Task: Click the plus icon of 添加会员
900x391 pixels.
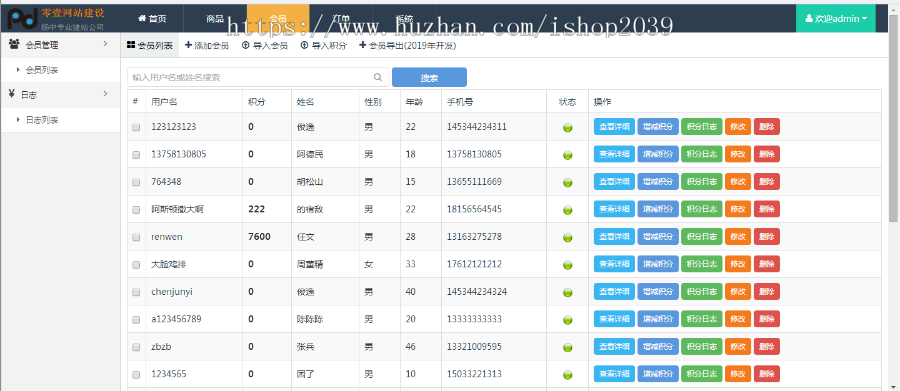Action: pos(188,45)
